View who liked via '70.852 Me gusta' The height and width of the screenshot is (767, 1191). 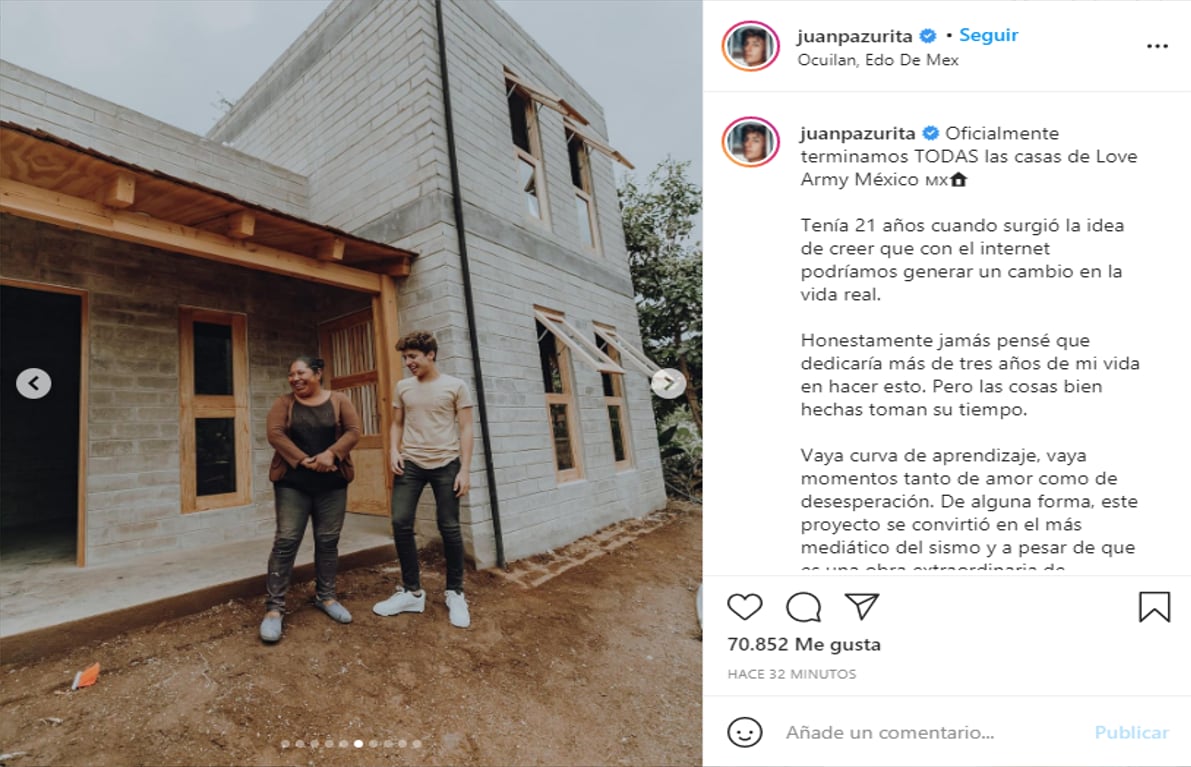[804, 644]
